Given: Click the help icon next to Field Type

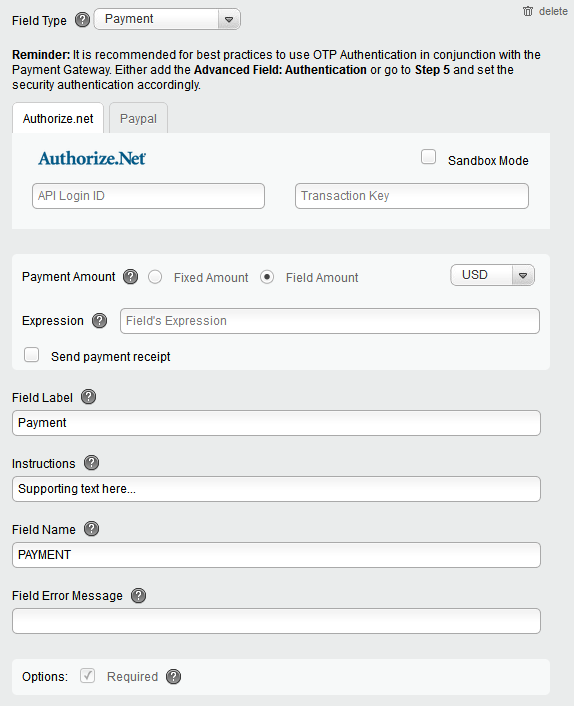Looking at the screenshot, I should [82, 20].
